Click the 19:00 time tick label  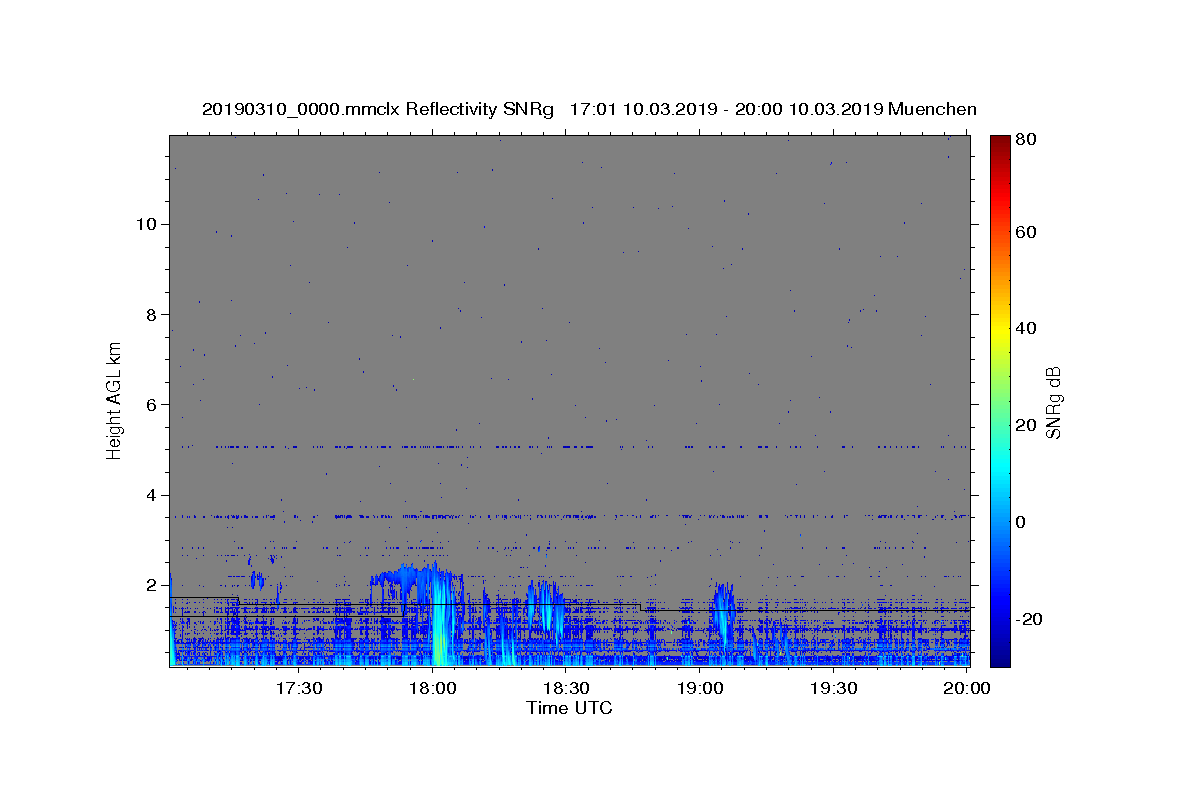tap(701, 688)
